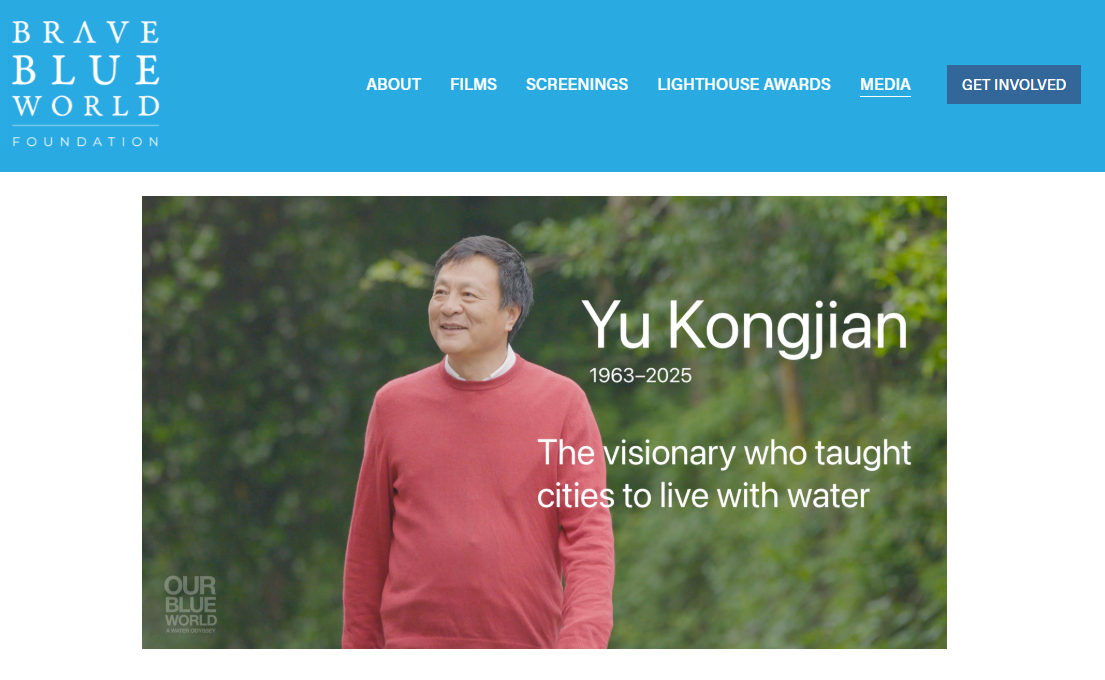Click 'A Water Odyssey' tagline under watermark
Image resolution: width=1105 pixels, height=680 pixels.
point(191,631)
